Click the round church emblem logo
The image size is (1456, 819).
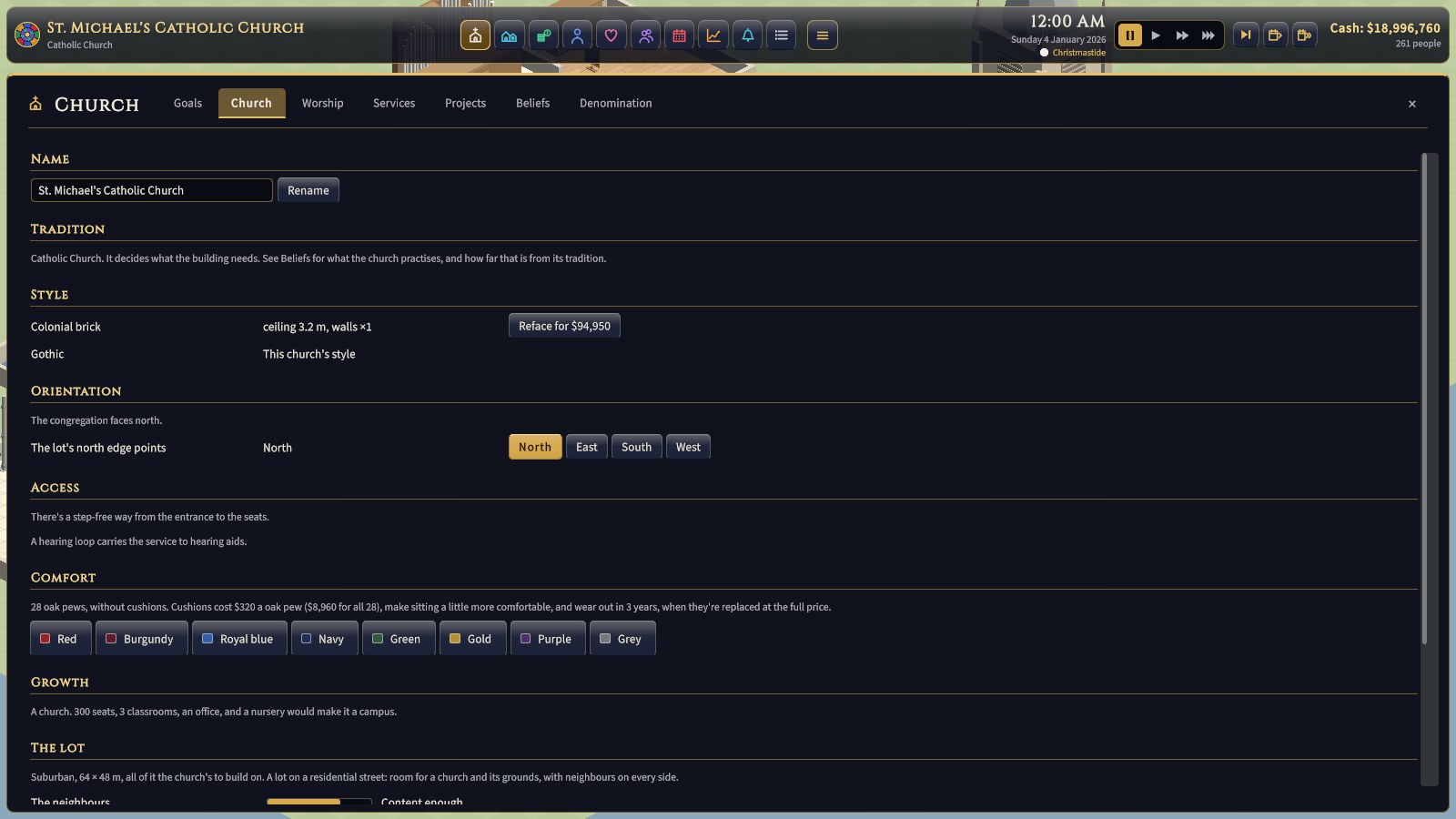(27, 35)
